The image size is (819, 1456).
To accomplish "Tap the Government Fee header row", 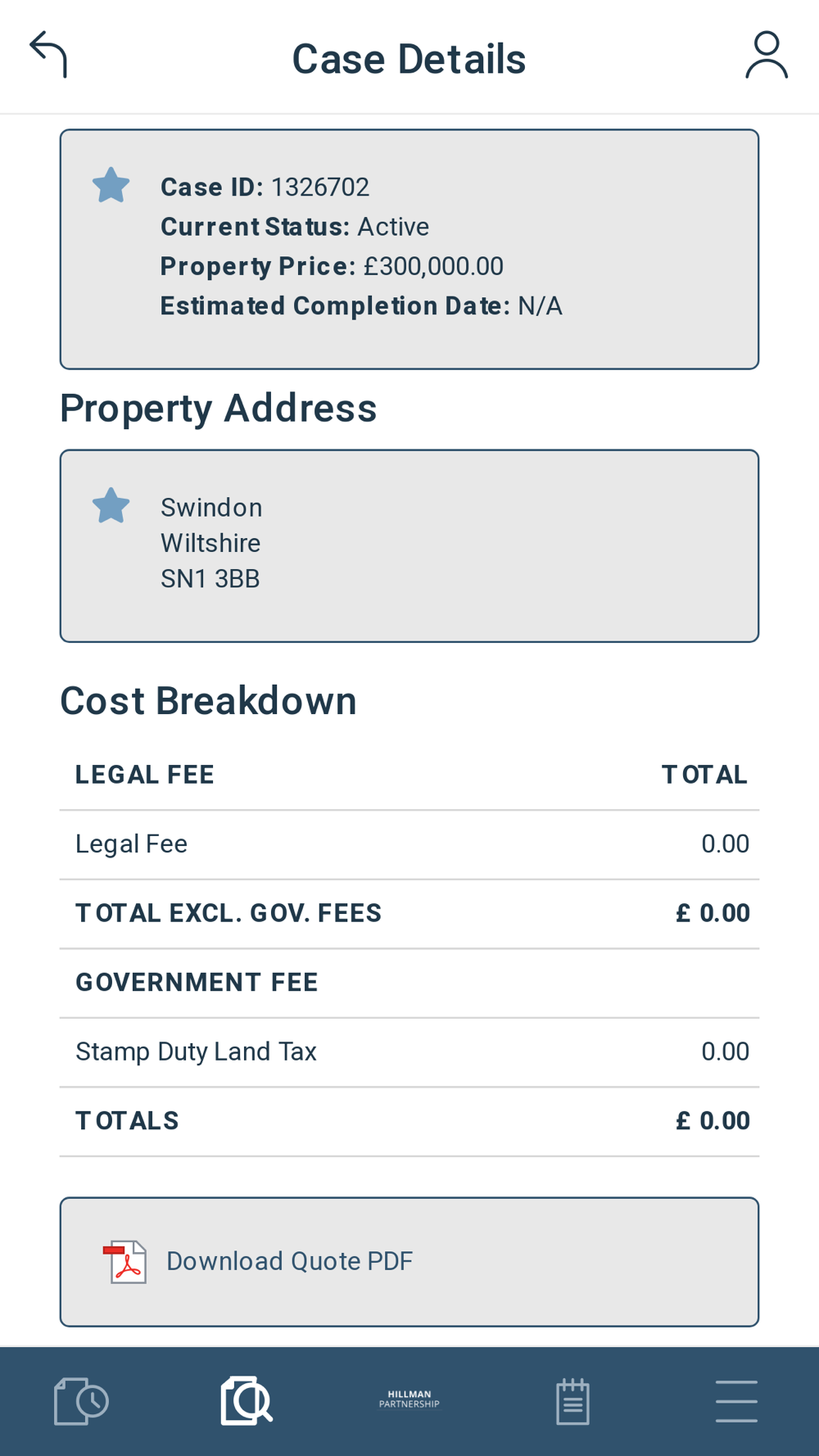I will coord(409,983).
